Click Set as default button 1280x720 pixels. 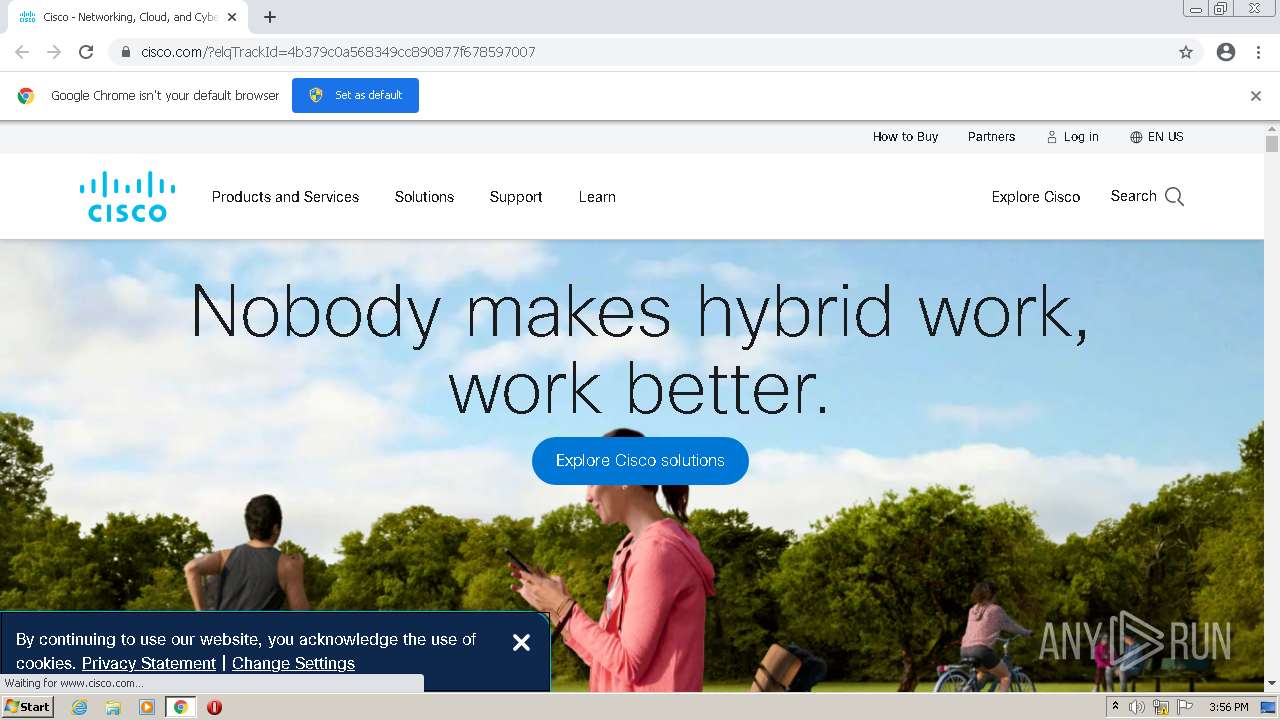click(355, 95)
